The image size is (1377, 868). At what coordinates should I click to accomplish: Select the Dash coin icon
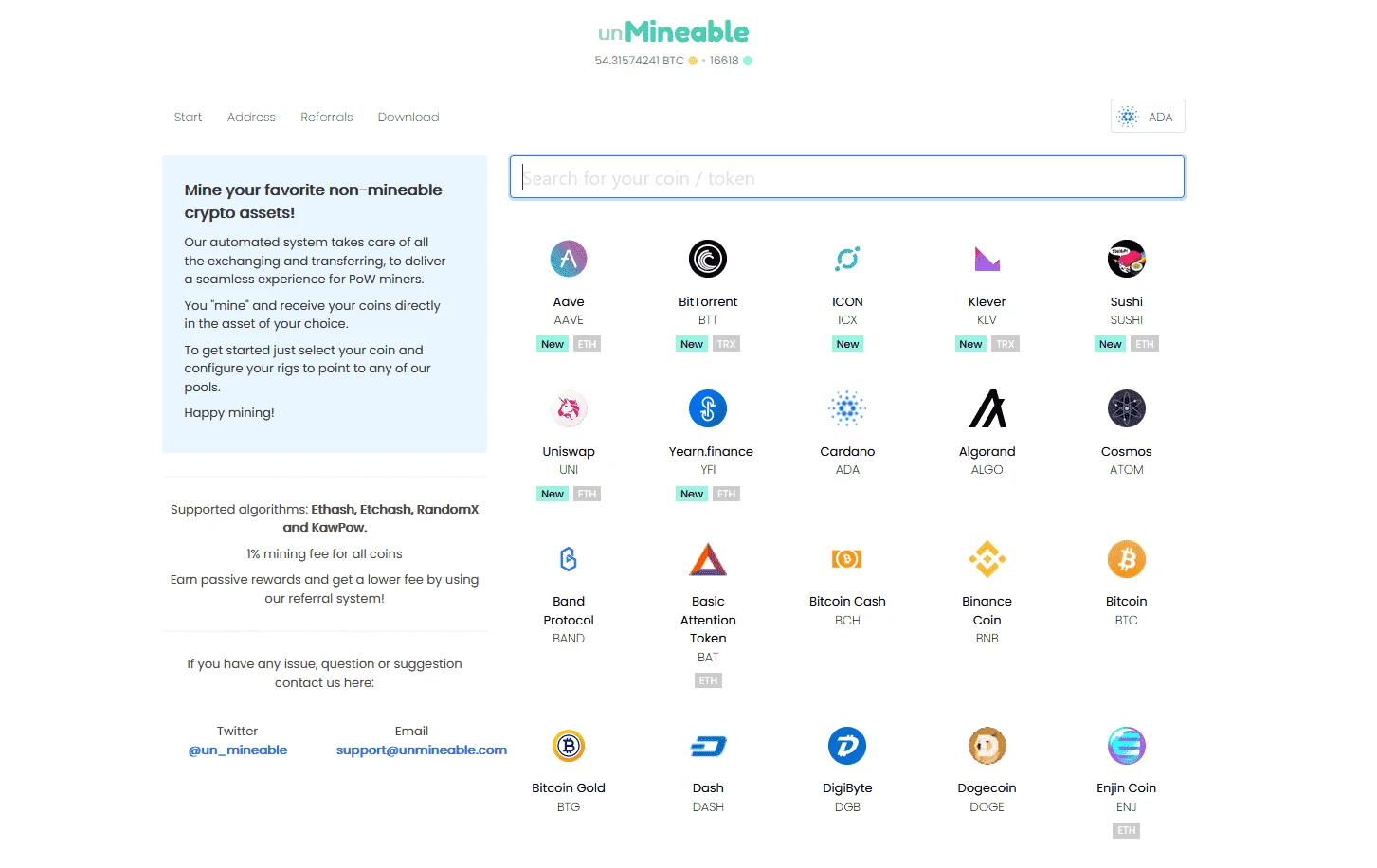click(708, 746)
